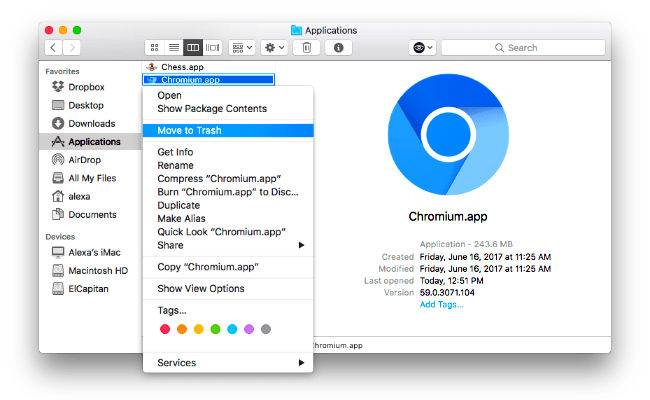Click the Get Info toolbar icon

[x=339, y=47]
